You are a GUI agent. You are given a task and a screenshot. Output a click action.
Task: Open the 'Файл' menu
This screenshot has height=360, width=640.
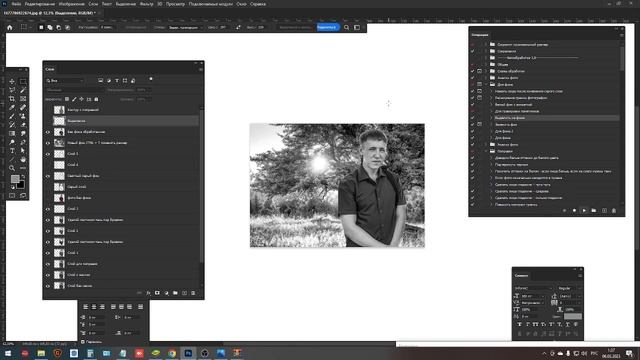pyautogui.click(x=16, y=4)
